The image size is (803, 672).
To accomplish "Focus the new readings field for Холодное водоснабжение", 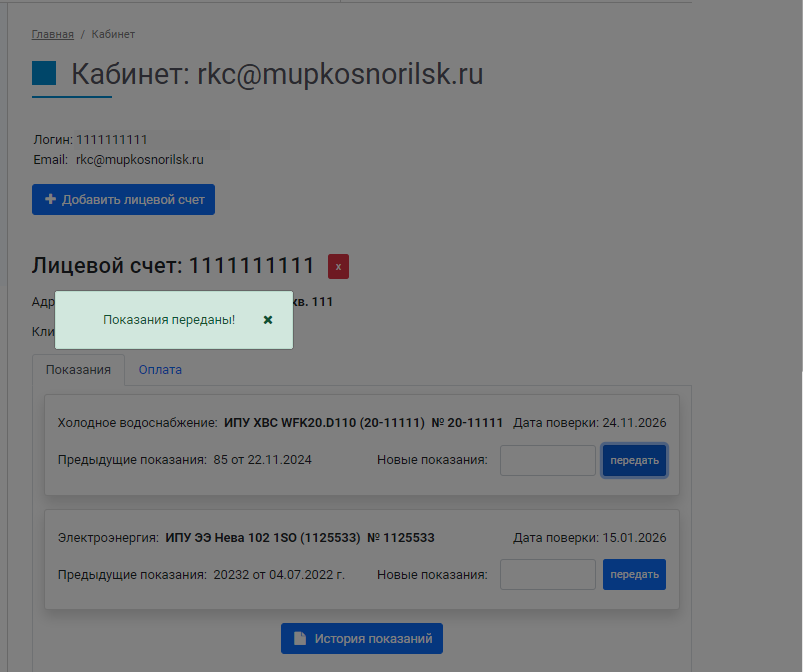I will [x=547, y=461].
